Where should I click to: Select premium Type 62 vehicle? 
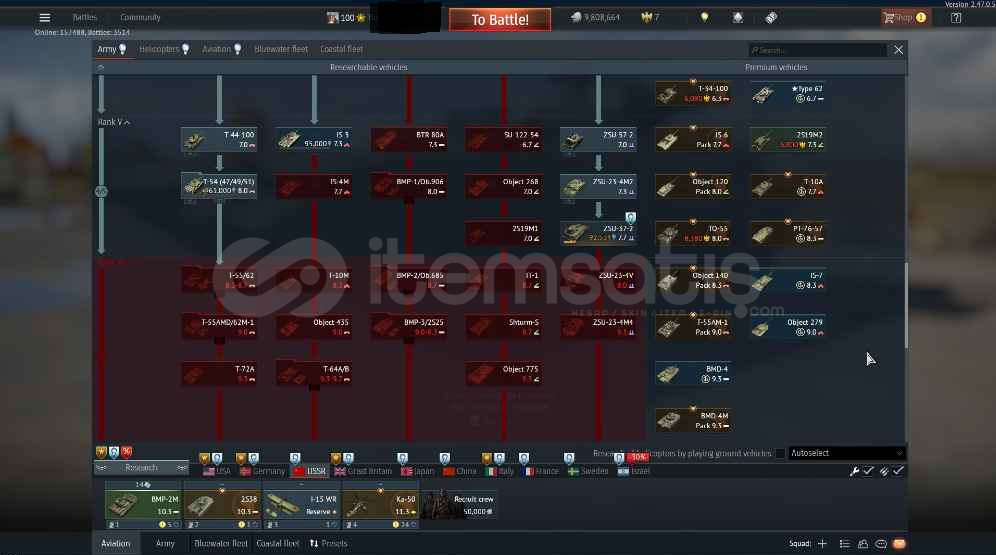[788, 93]
